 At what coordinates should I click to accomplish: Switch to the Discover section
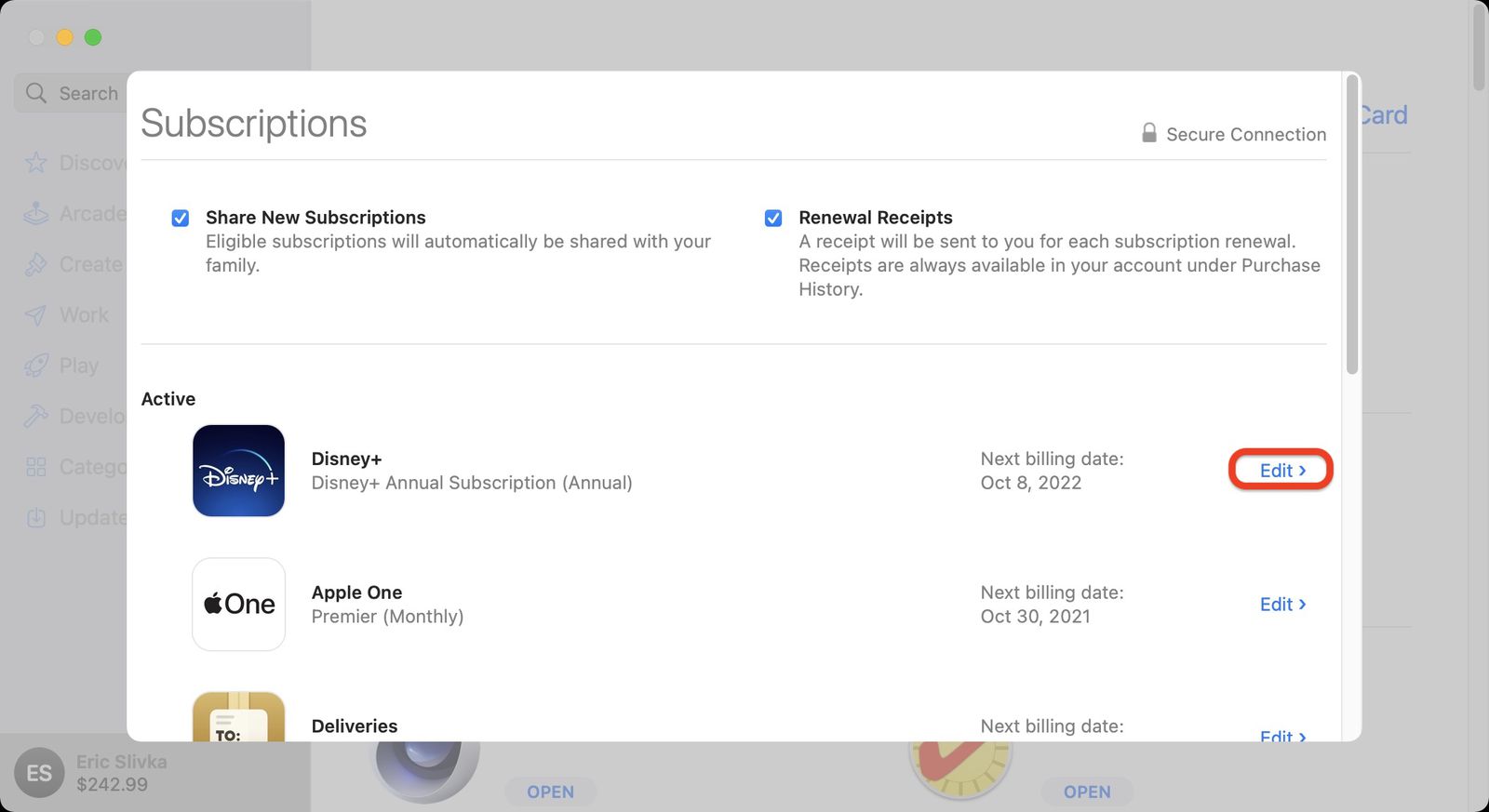click(35, 163)
